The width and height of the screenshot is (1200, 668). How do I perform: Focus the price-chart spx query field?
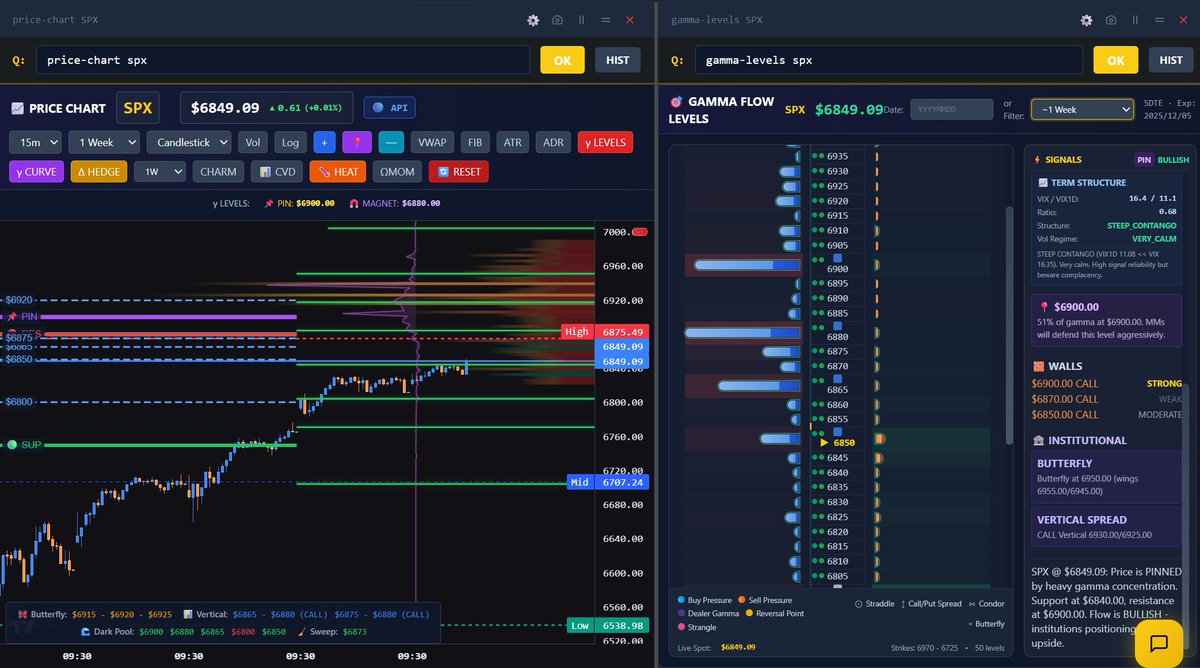(x=283, y=60)
